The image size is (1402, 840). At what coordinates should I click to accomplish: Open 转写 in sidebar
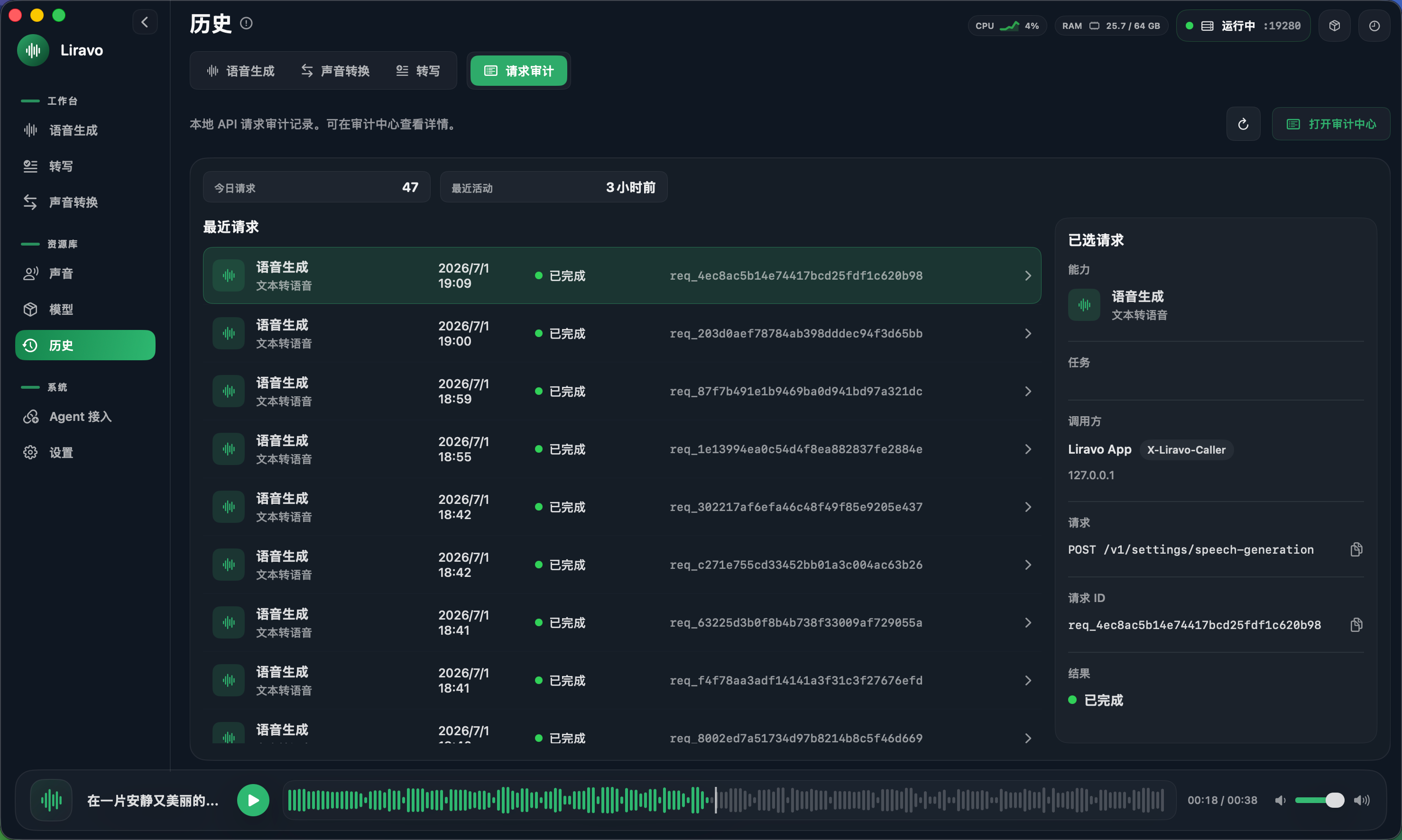pos(85,166)
